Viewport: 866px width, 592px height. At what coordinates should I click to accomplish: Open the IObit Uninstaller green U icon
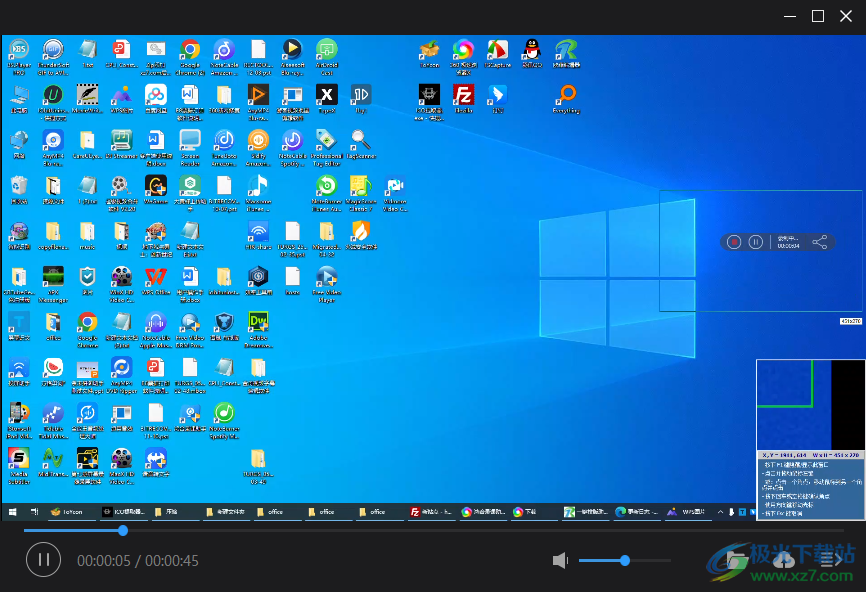click(53, 102)
